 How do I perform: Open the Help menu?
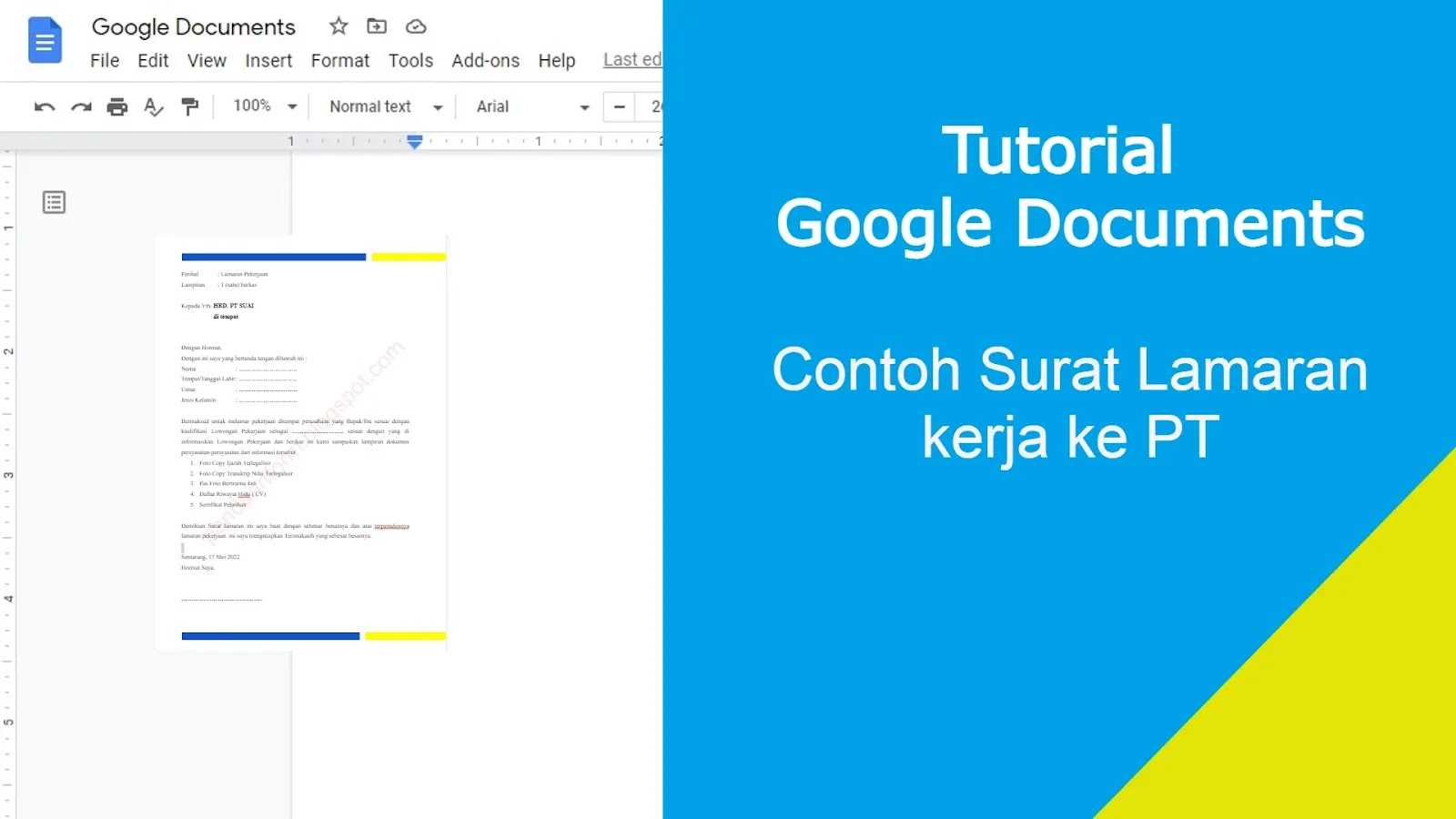[x=557, y=61]
